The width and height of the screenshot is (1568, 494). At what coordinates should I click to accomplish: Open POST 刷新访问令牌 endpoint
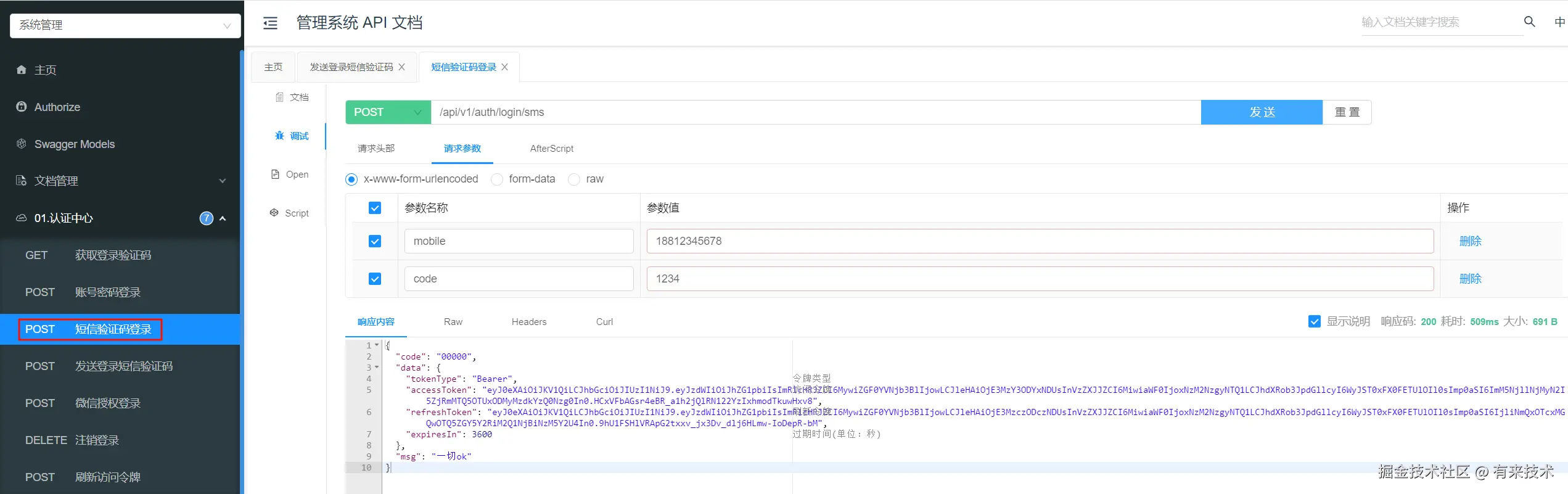pyautogui.click(x=120, y=477)
